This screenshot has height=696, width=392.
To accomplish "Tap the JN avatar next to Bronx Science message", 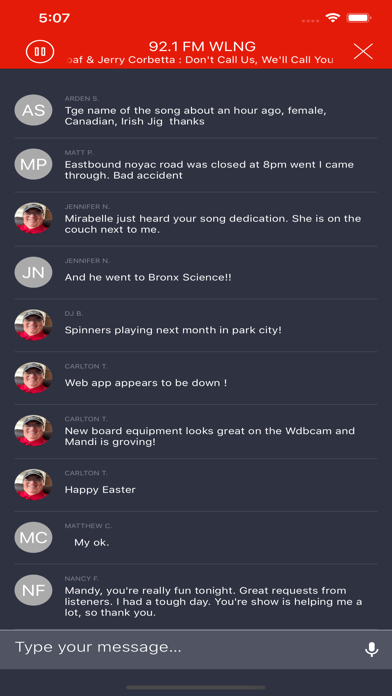I will [x=33, y=272].
